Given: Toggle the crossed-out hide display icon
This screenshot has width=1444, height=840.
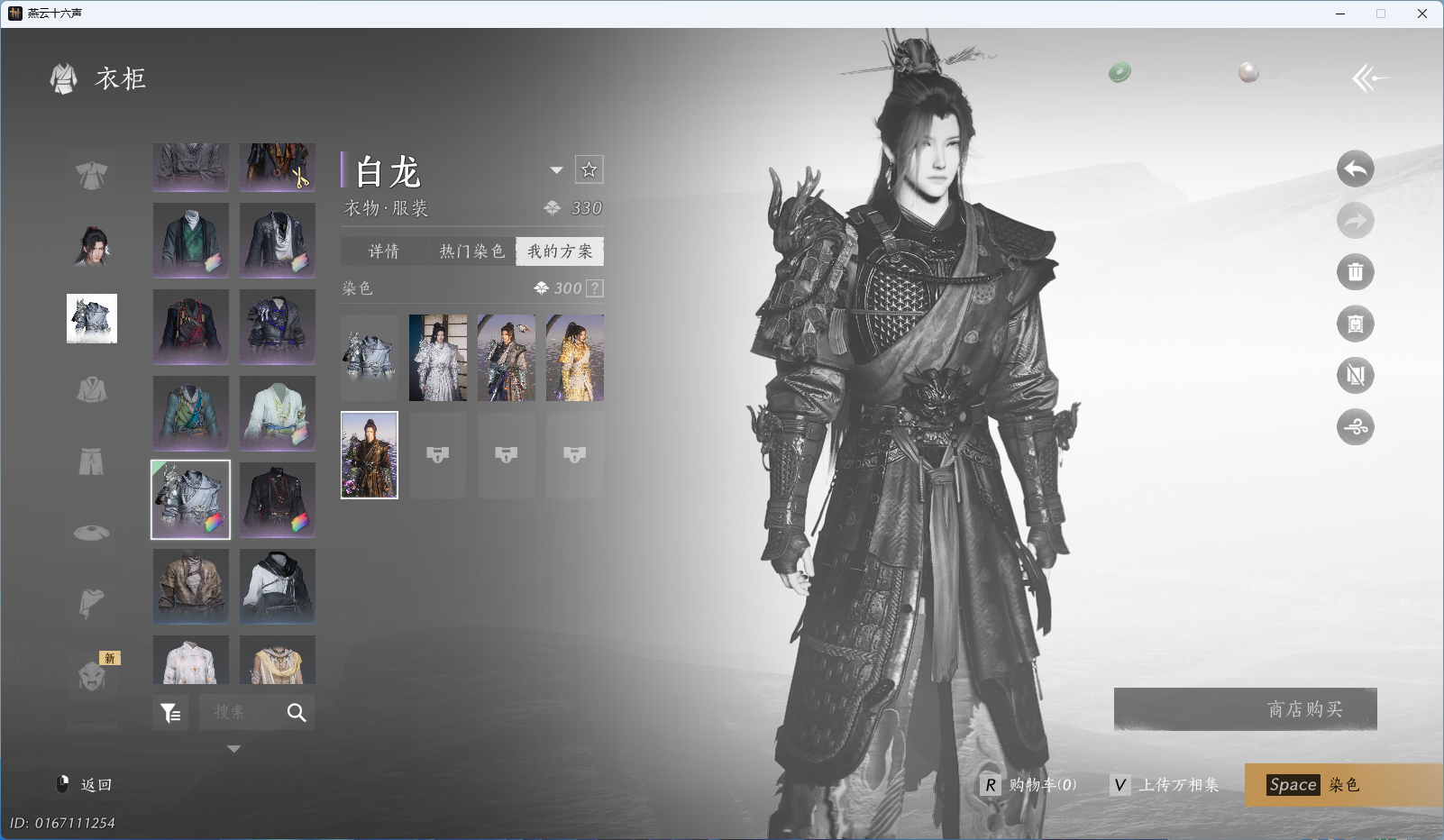Looking at the screenshot, I should [x=1355, y=376].
